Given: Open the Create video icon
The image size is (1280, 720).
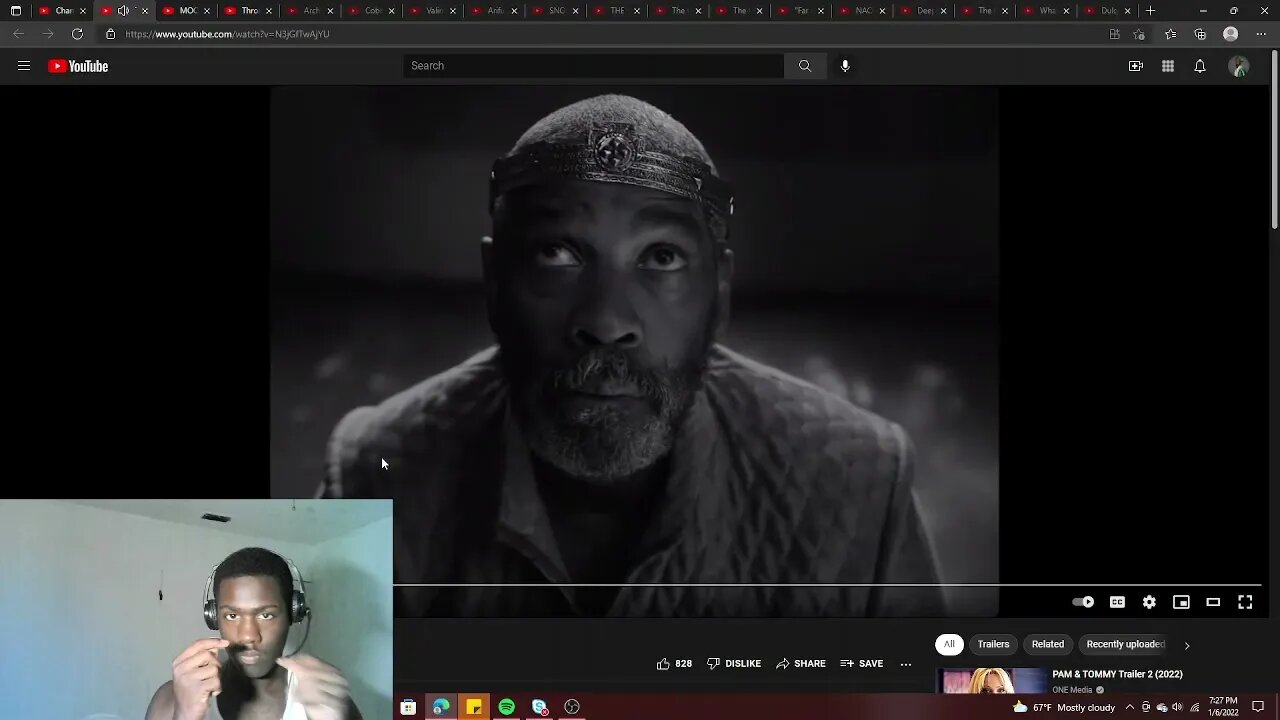Looking at the screenshot, I should click(1136, 66).
